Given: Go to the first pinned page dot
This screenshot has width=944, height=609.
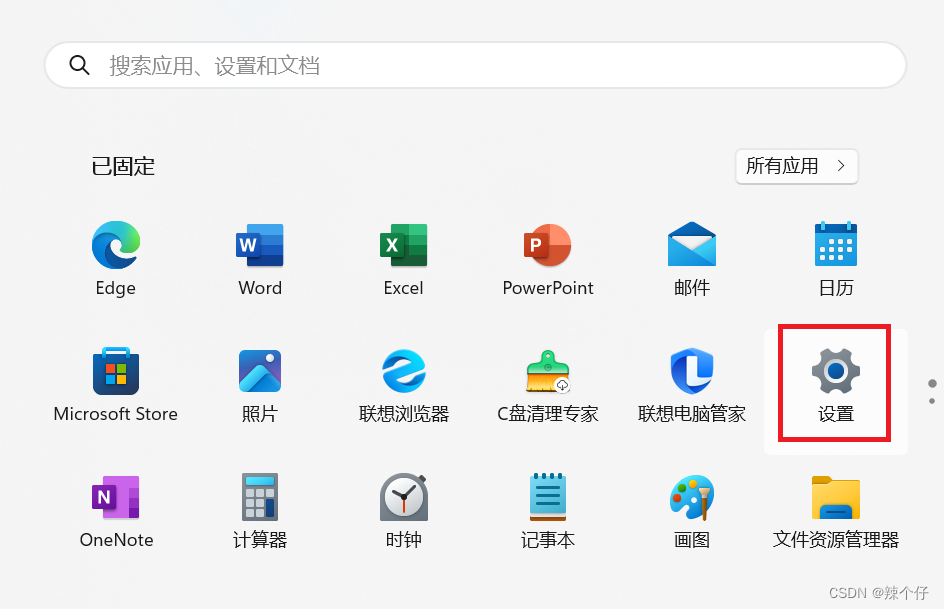Looking at the screenshot, I should 932,383.
